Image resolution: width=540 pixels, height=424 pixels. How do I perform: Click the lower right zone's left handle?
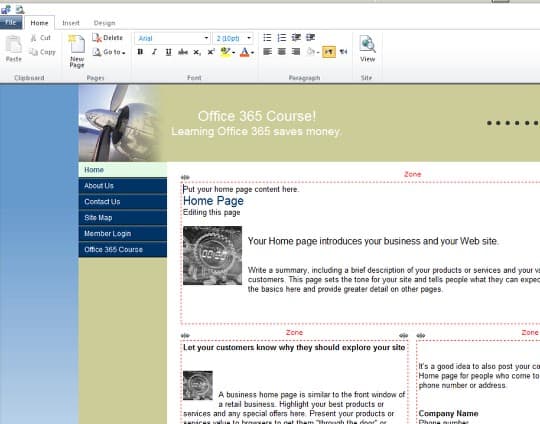coord(421,335)
